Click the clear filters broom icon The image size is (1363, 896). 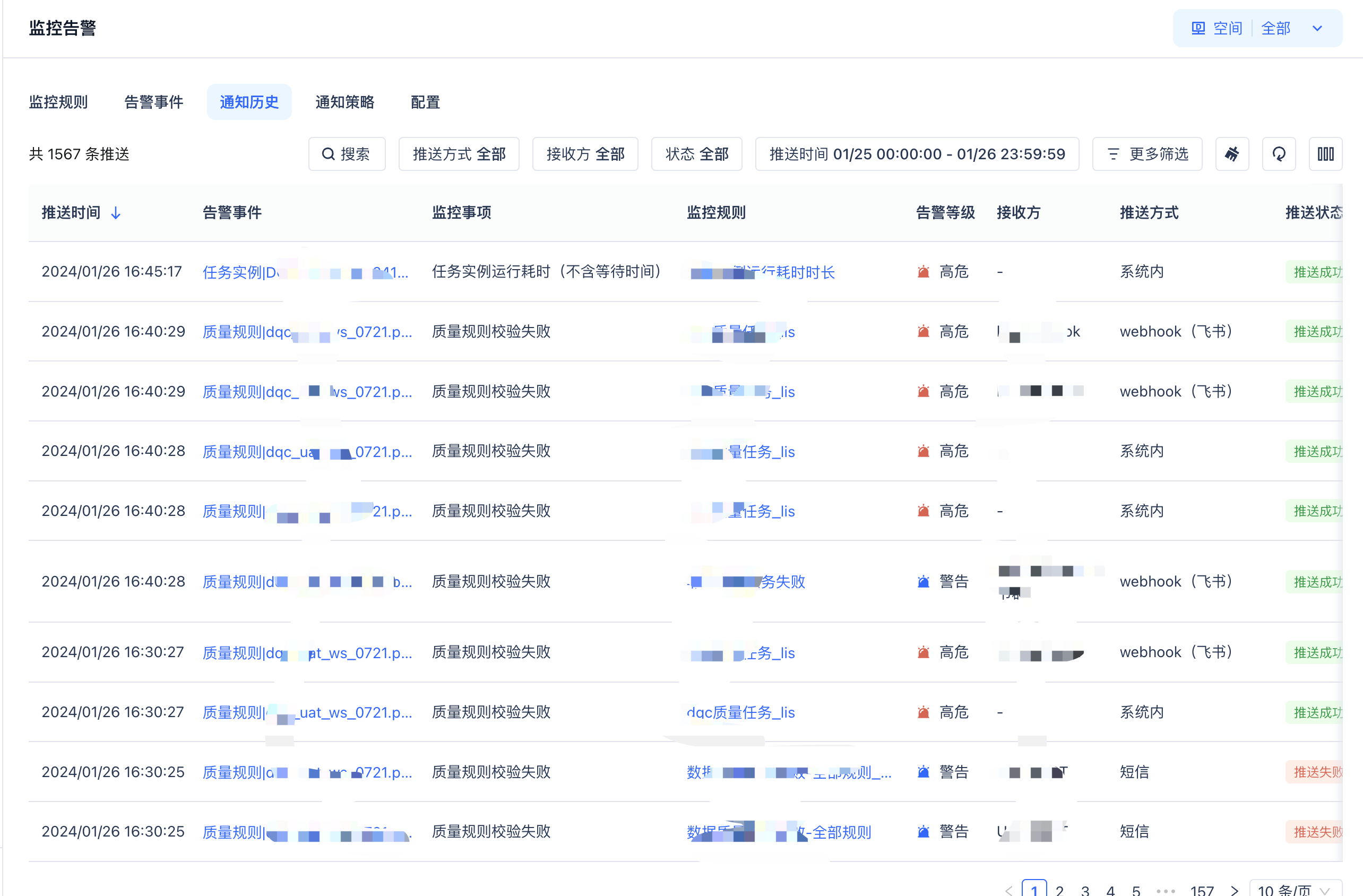coord(1231,154)
